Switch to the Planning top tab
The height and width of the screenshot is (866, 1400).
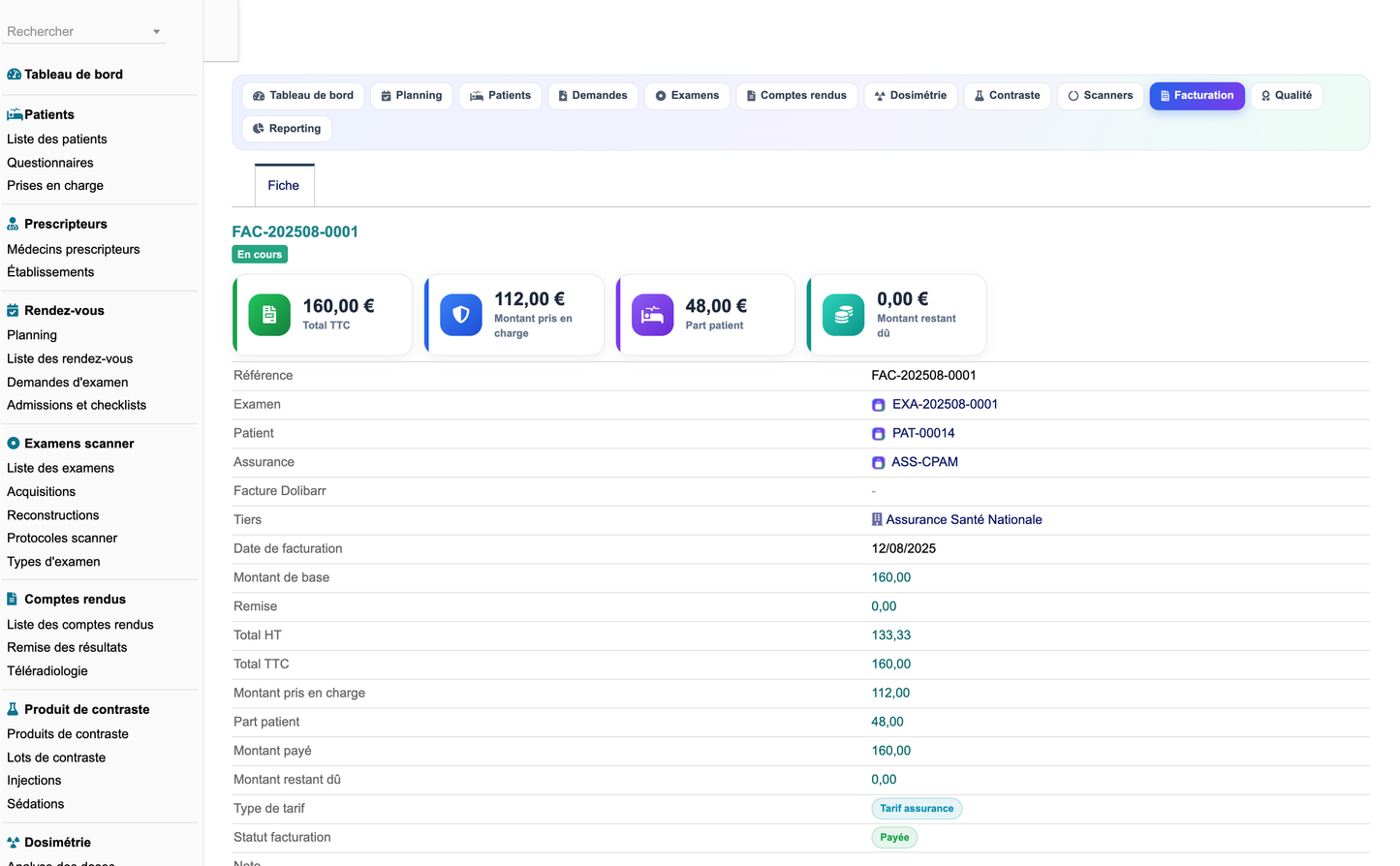click(412, 96)
